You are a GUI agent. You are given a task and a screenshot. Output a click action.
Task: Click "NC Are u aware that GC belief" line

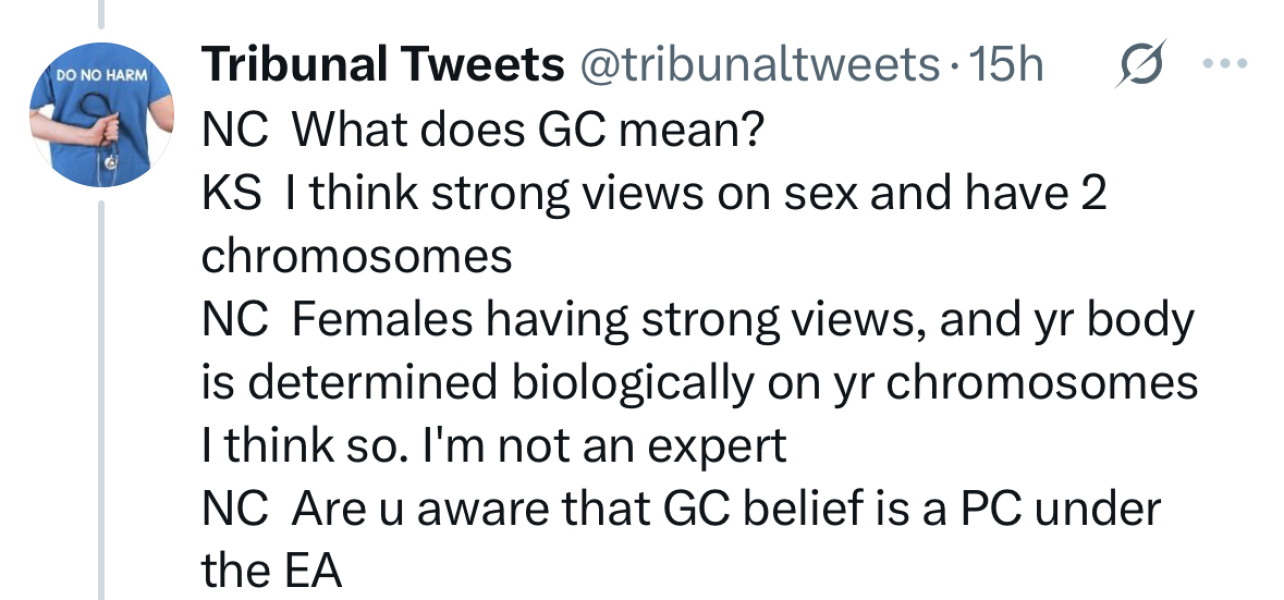coord(680,509)
